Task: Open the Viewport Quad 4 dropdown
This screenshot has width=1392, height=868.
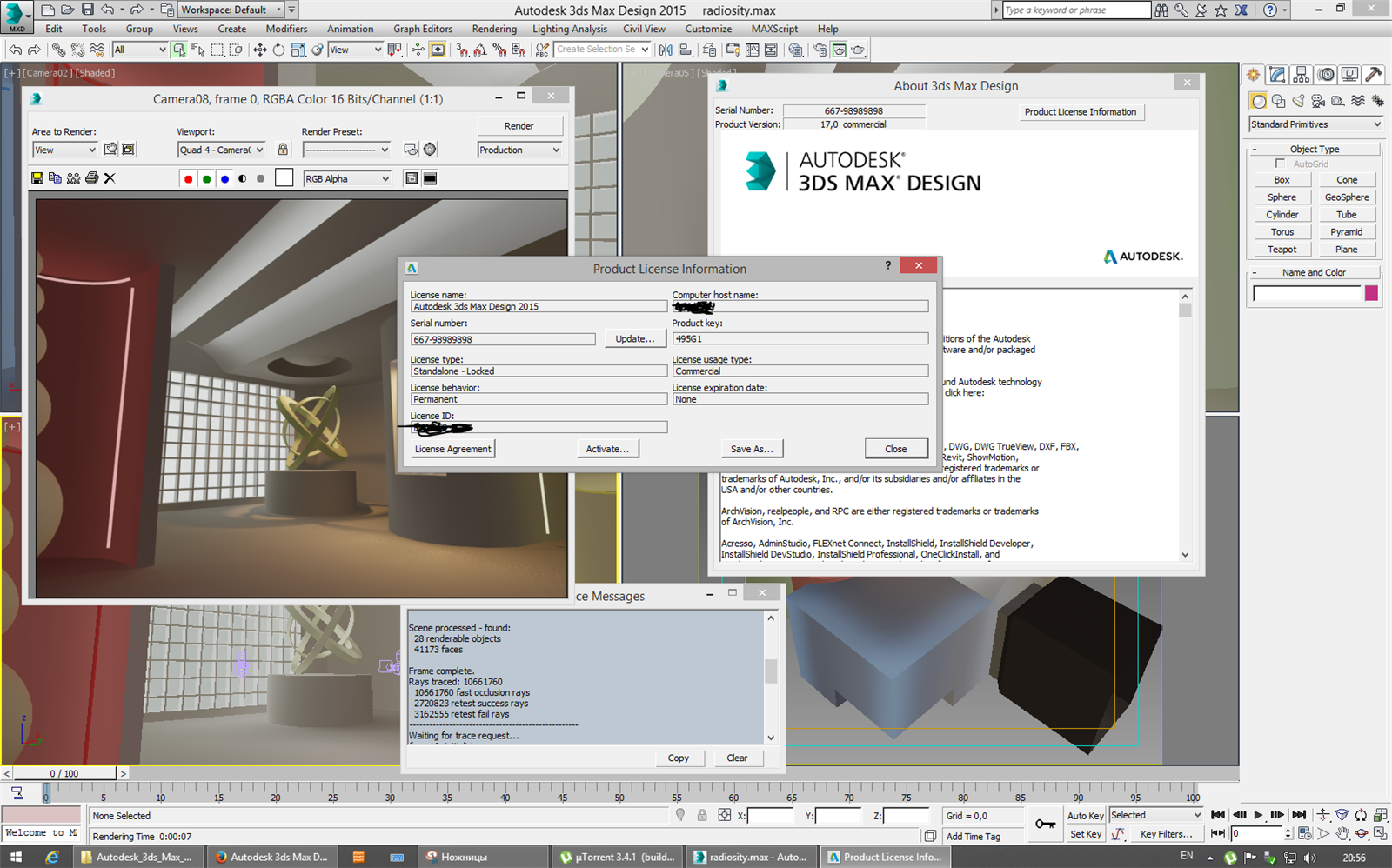Action: (221, 150)
